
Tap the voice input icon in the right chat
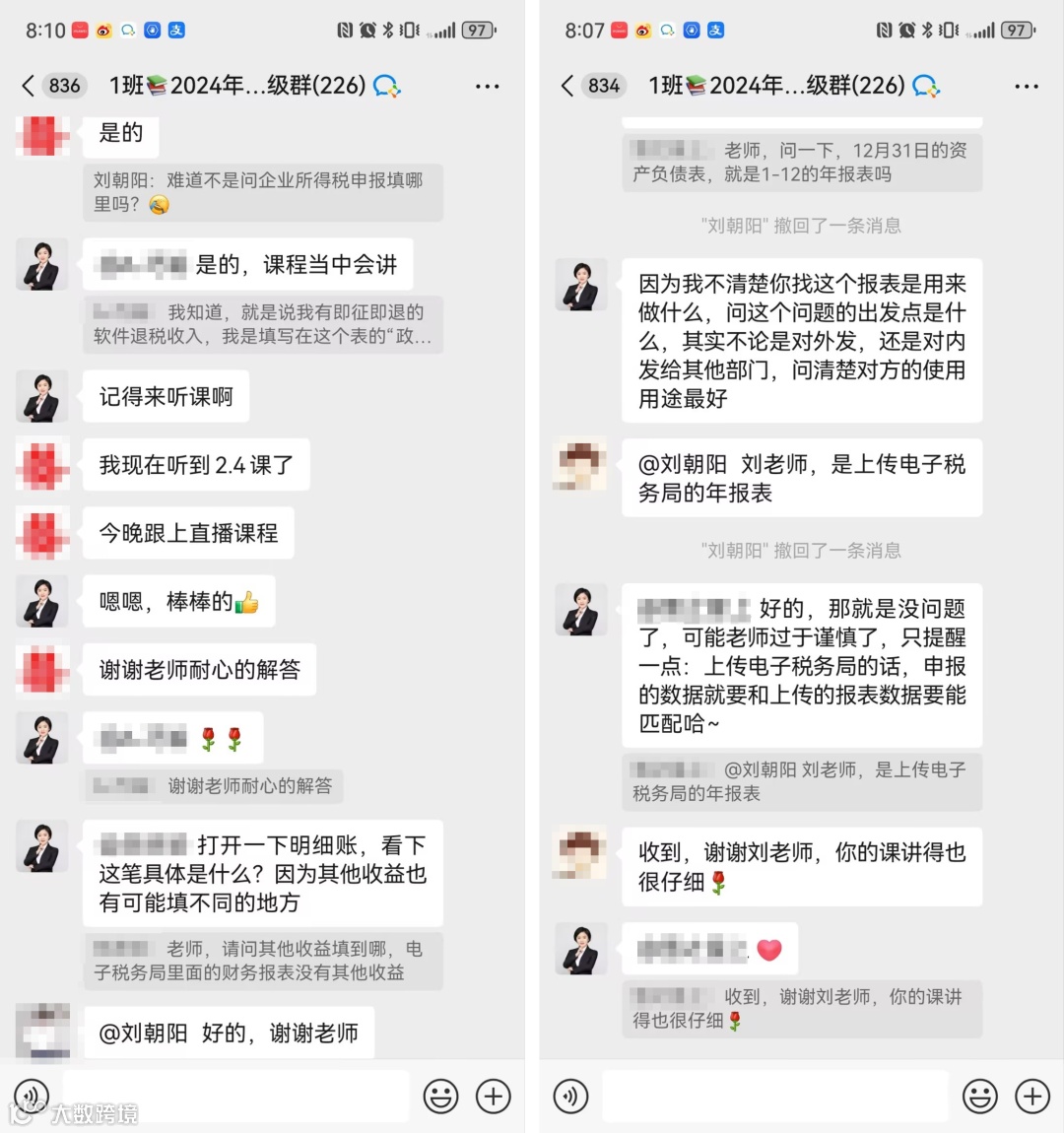click(570, 1097)
